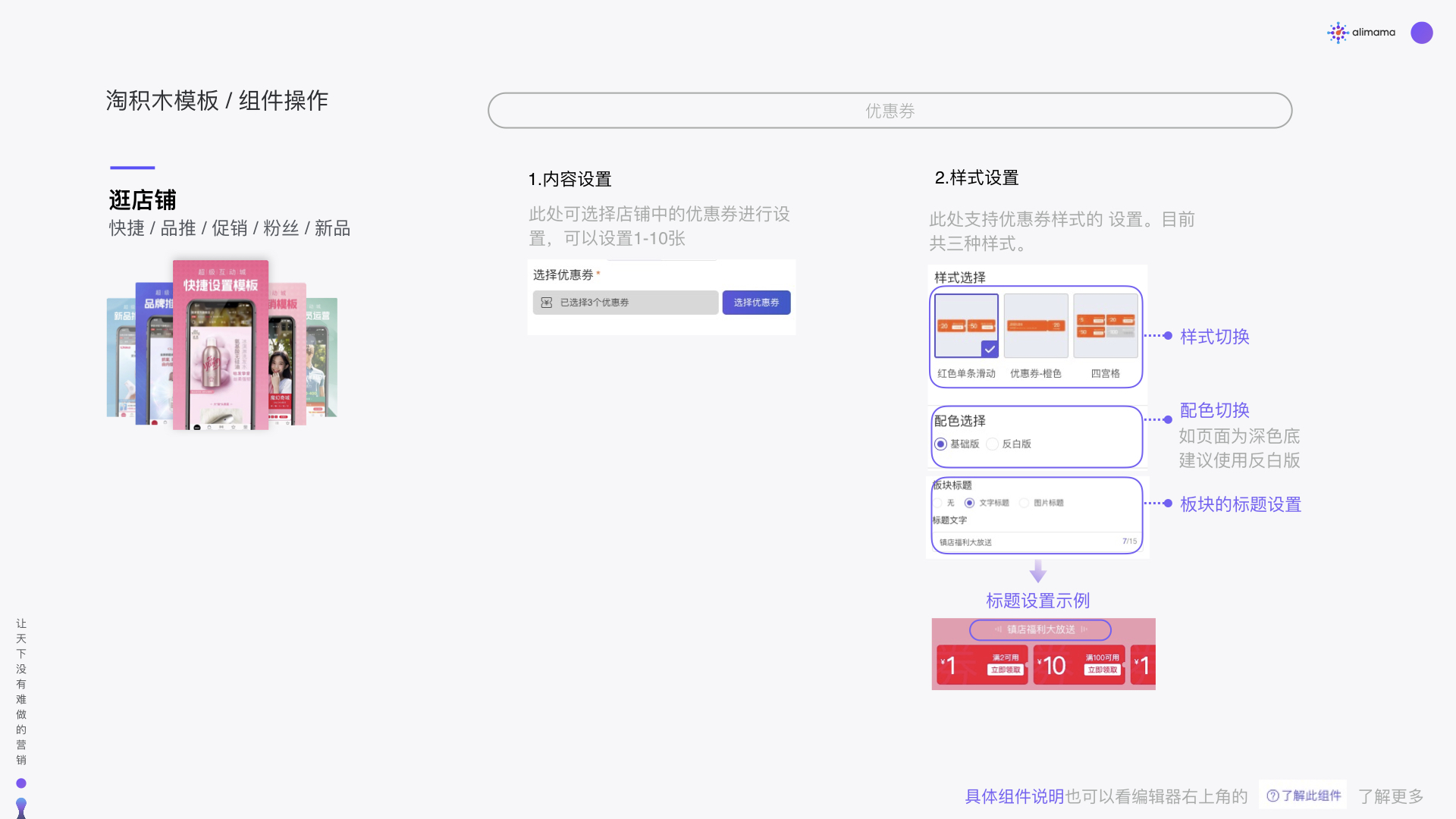Click the 了解此组件 help button
1456x819 pixels.
click(x=1304, y=795)
